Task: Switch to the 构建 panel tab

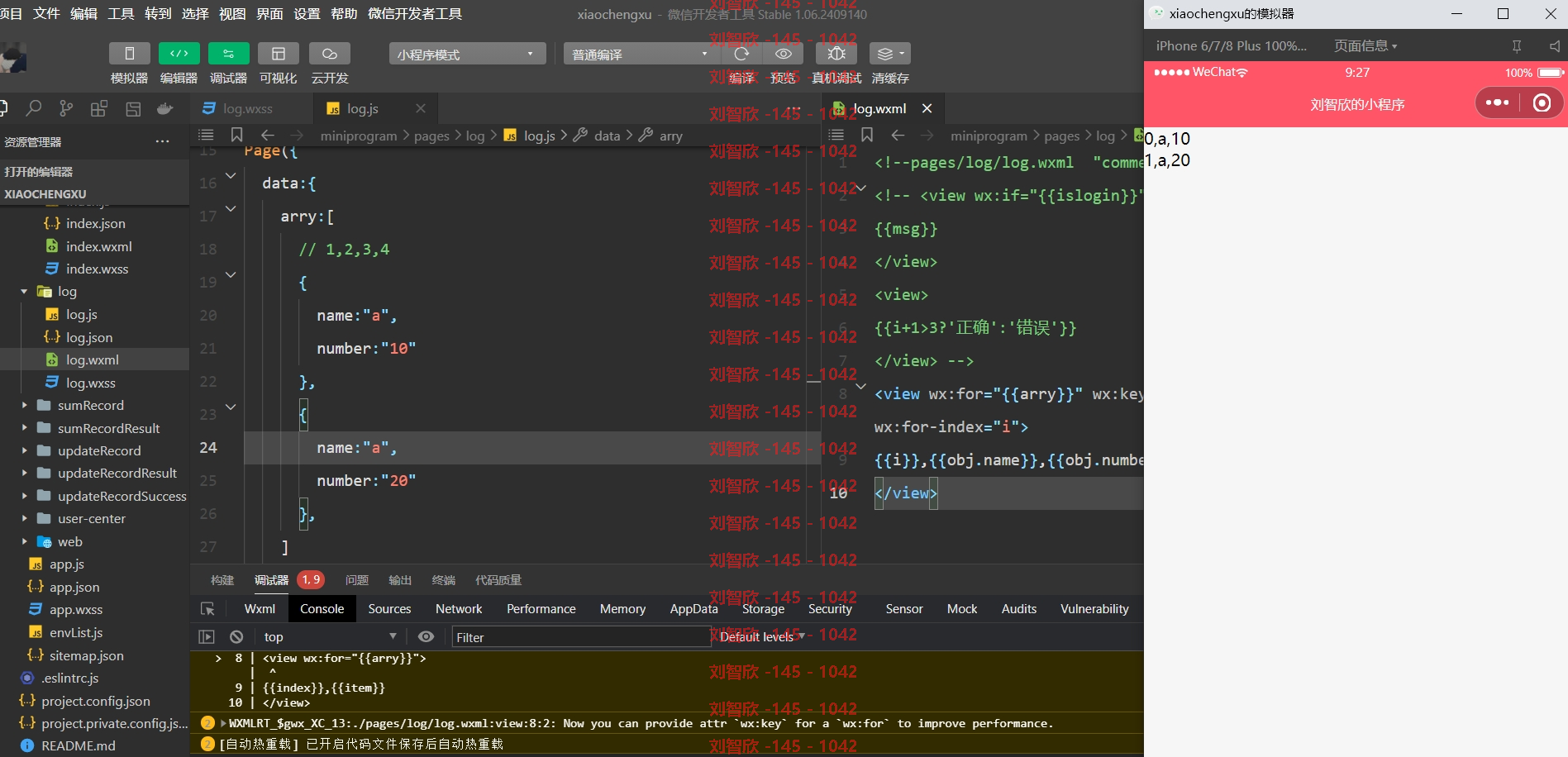Action: (x=222, y=580)
